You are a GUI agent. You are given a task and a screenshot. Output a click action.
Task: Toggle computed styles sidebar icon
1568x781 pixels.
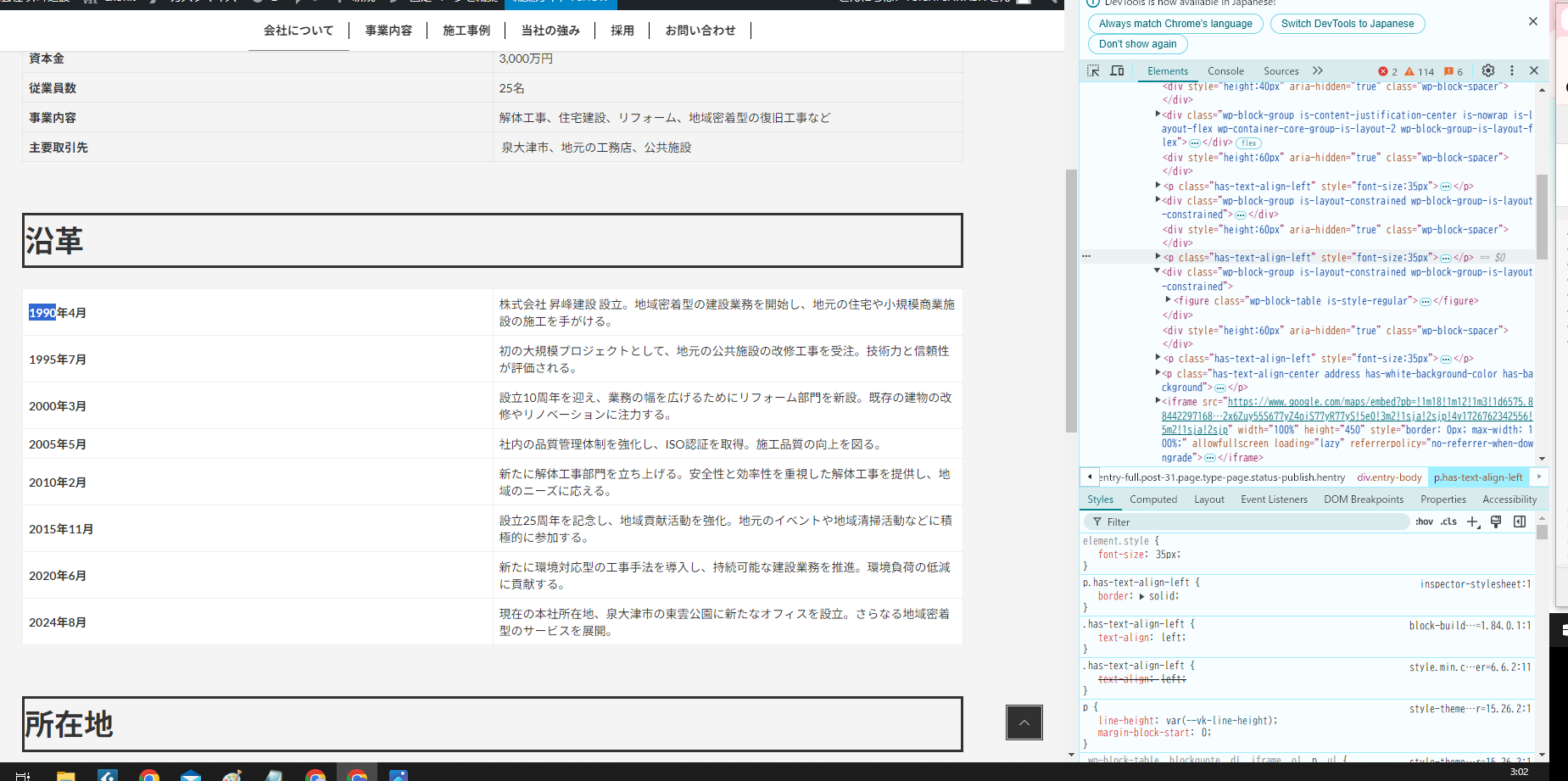pos(1520,522)
